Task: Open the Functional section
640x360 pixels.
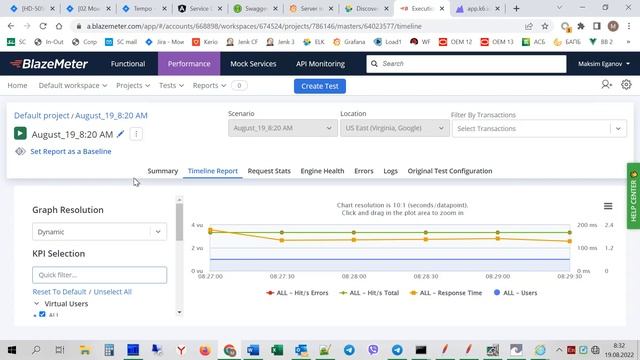Action: pos(128,64)
